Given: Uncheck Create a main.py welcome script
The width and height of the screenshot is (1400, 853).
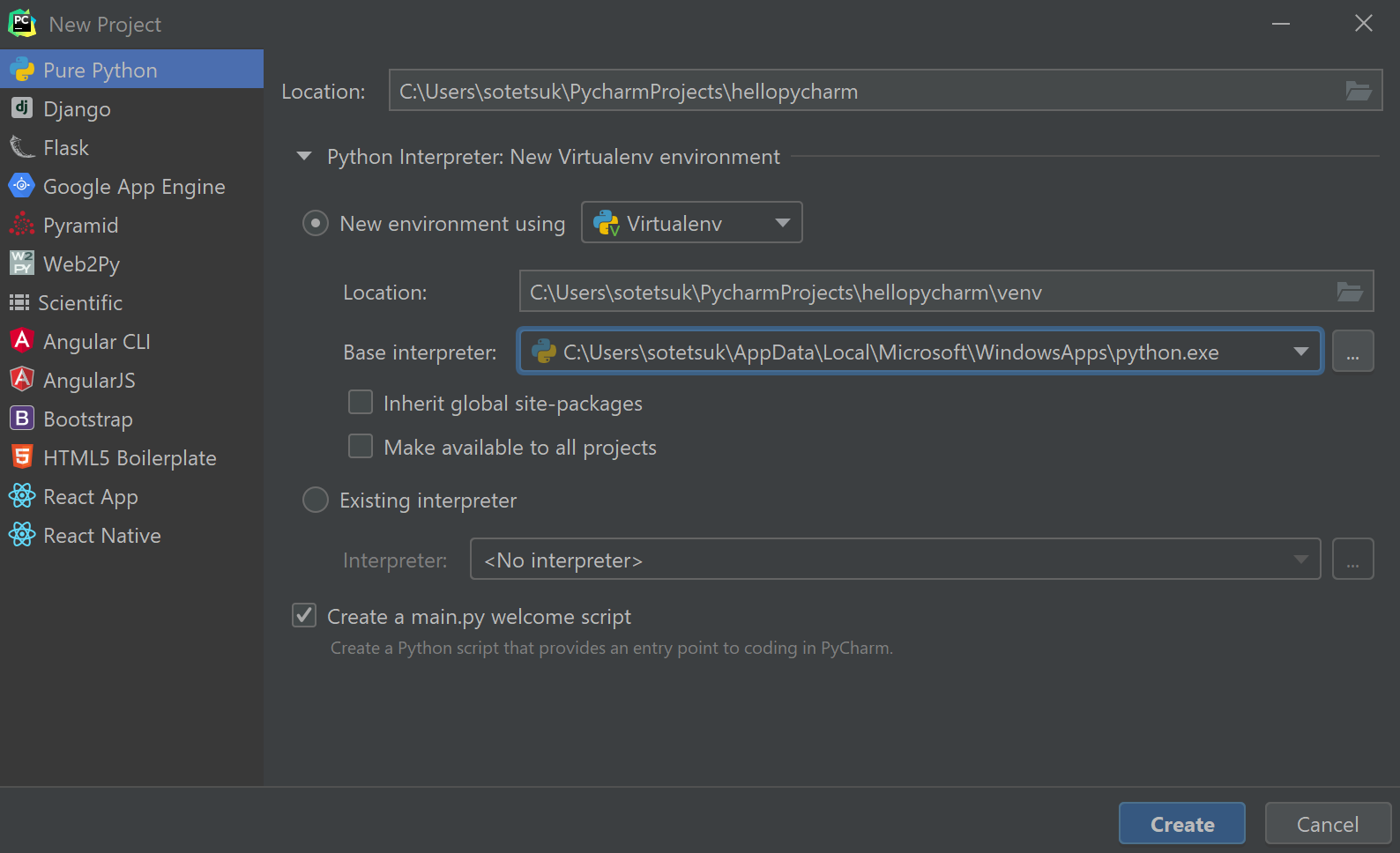Looking at the screenshot, I should pos(304,615).
